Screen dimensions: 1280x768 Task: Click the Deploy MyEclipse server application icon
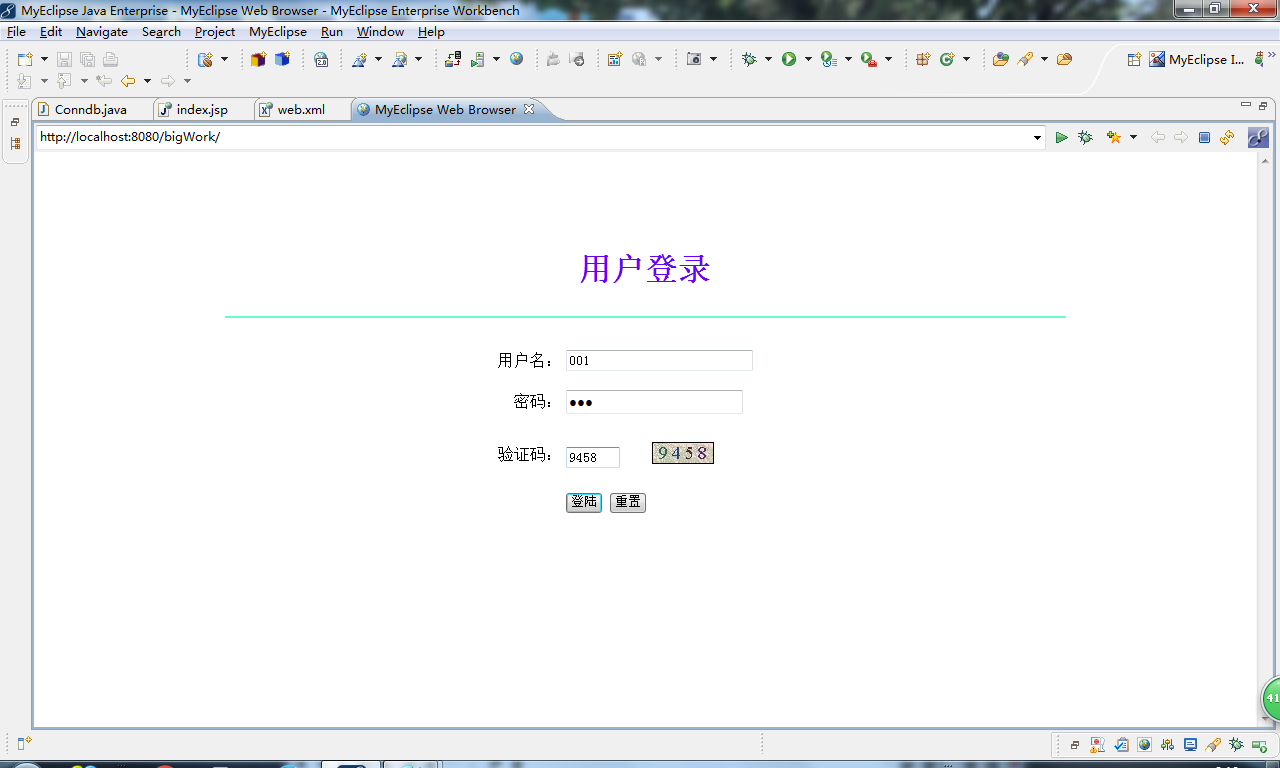(453, 60)
